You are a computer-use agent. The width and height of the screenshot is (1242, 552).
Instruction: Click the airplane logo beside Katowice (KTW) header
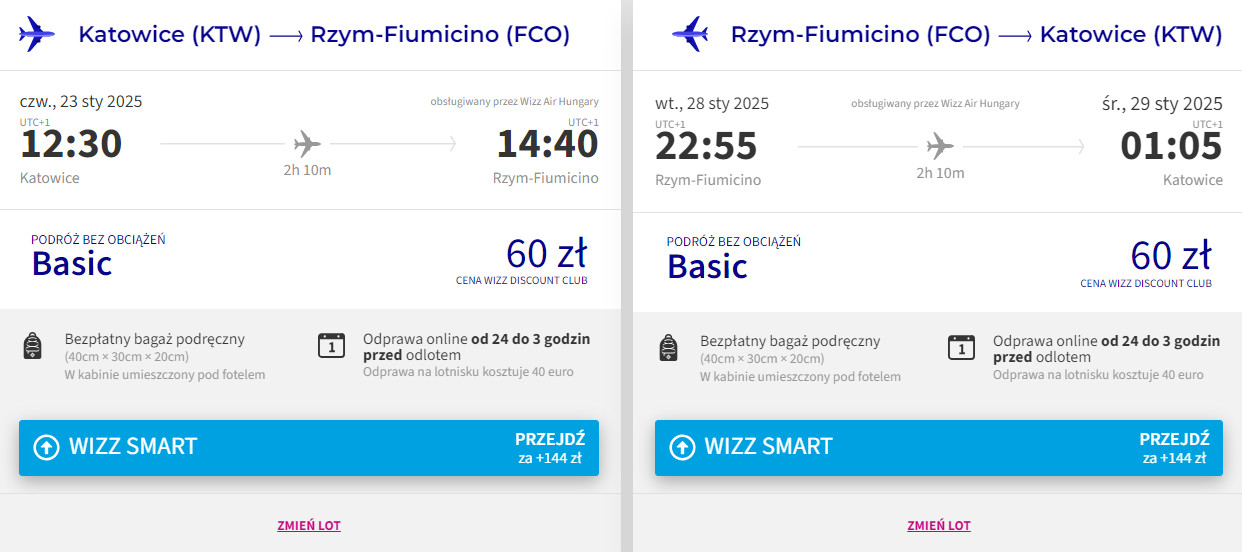click(37, 34)
